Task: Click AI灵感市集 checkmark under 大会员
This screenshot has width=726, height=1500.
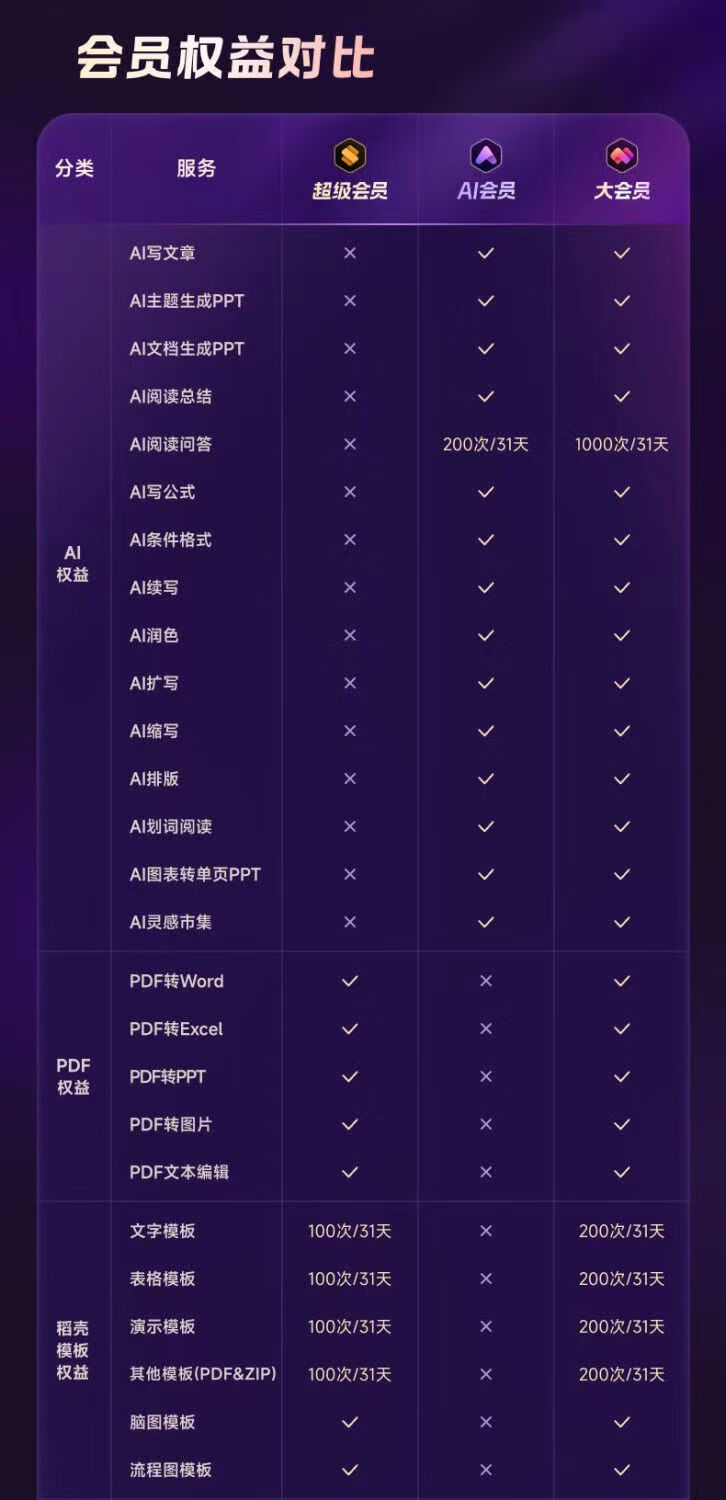Action: [x=622, y=922]
